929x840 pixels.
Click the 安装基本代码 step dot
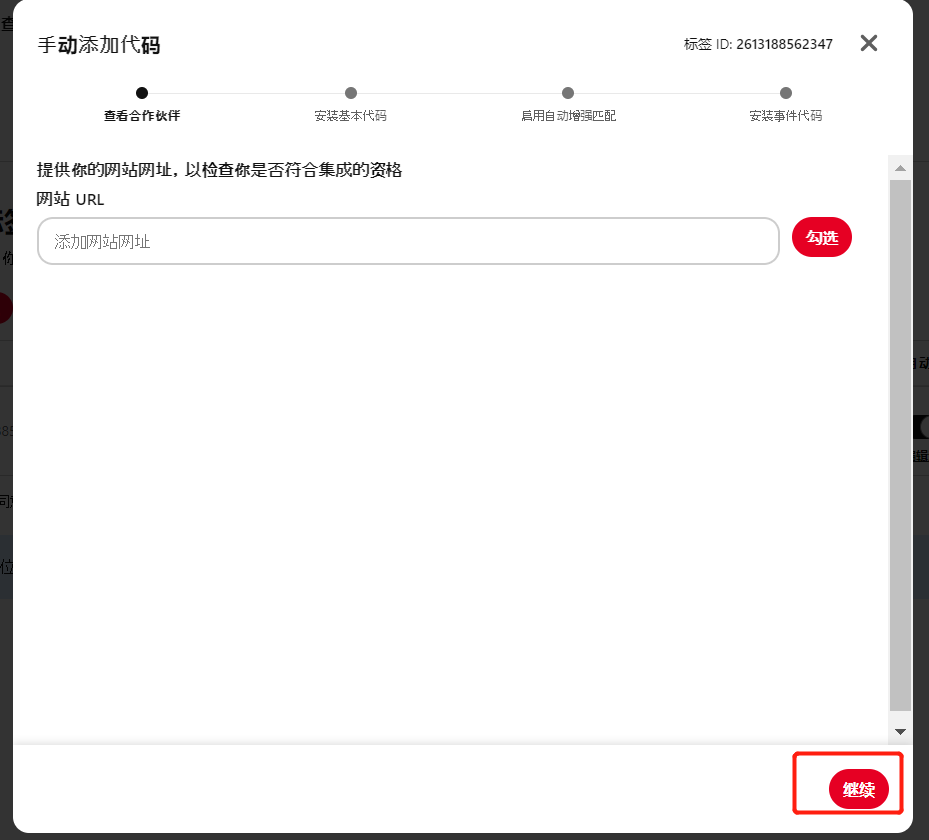350,93
